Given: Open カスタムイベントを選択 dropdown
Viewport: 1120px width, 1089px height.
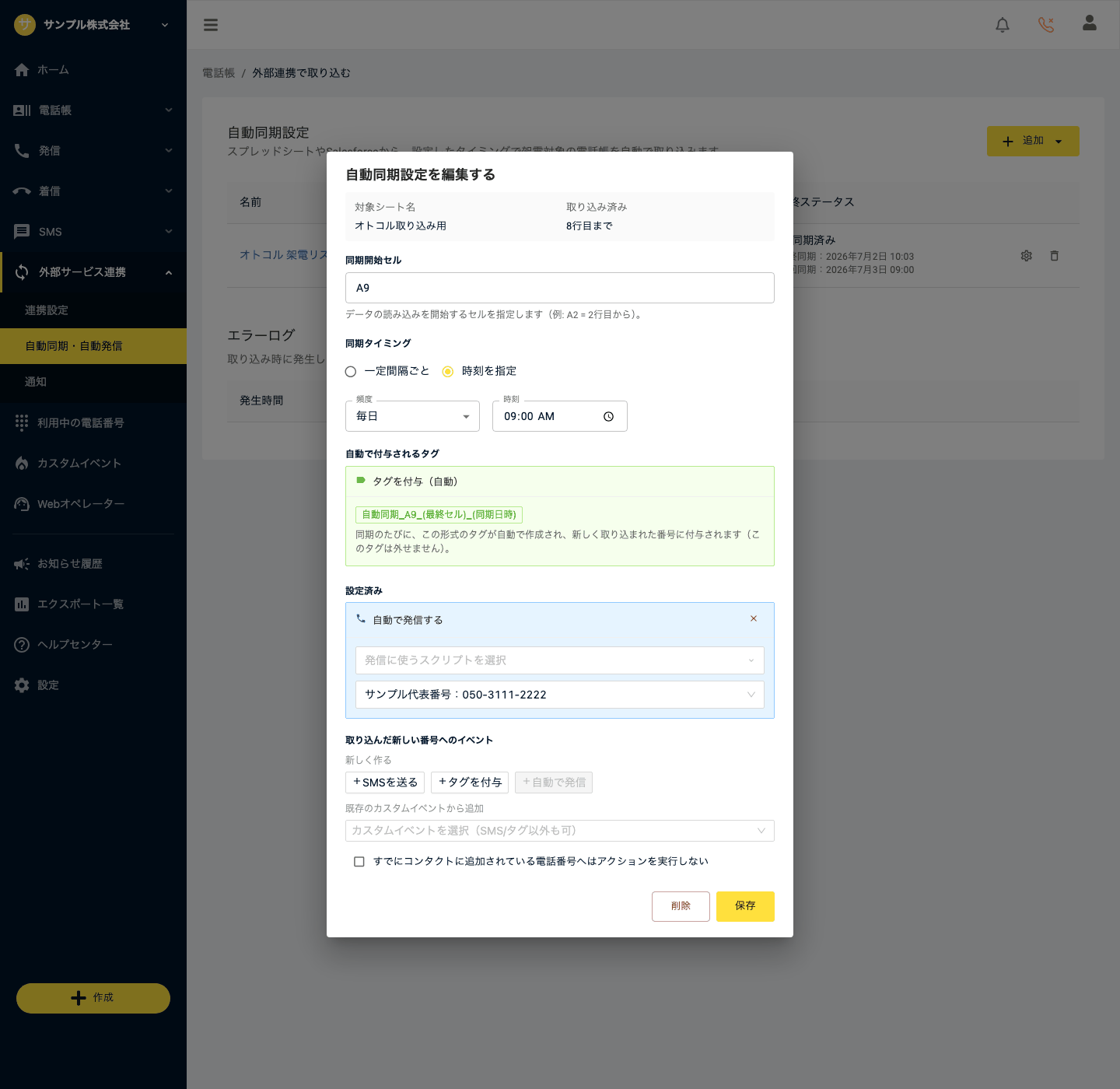Looking at the screenshot, I should click(x=560, y=831).
